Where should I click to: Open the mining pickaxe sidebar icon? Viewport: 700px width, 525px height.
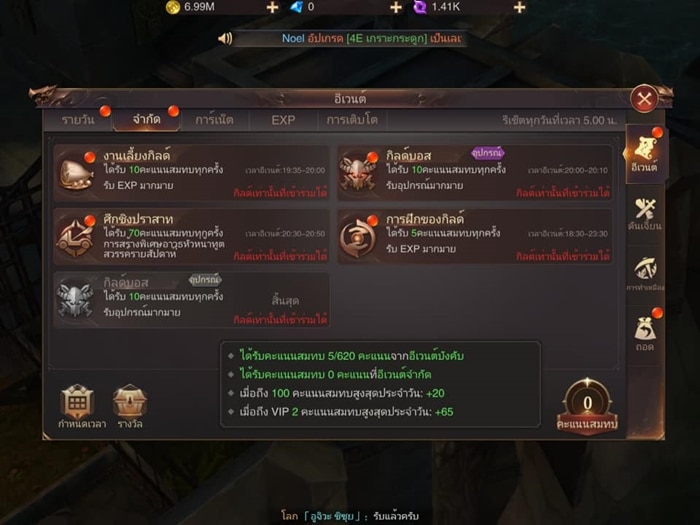645,274
